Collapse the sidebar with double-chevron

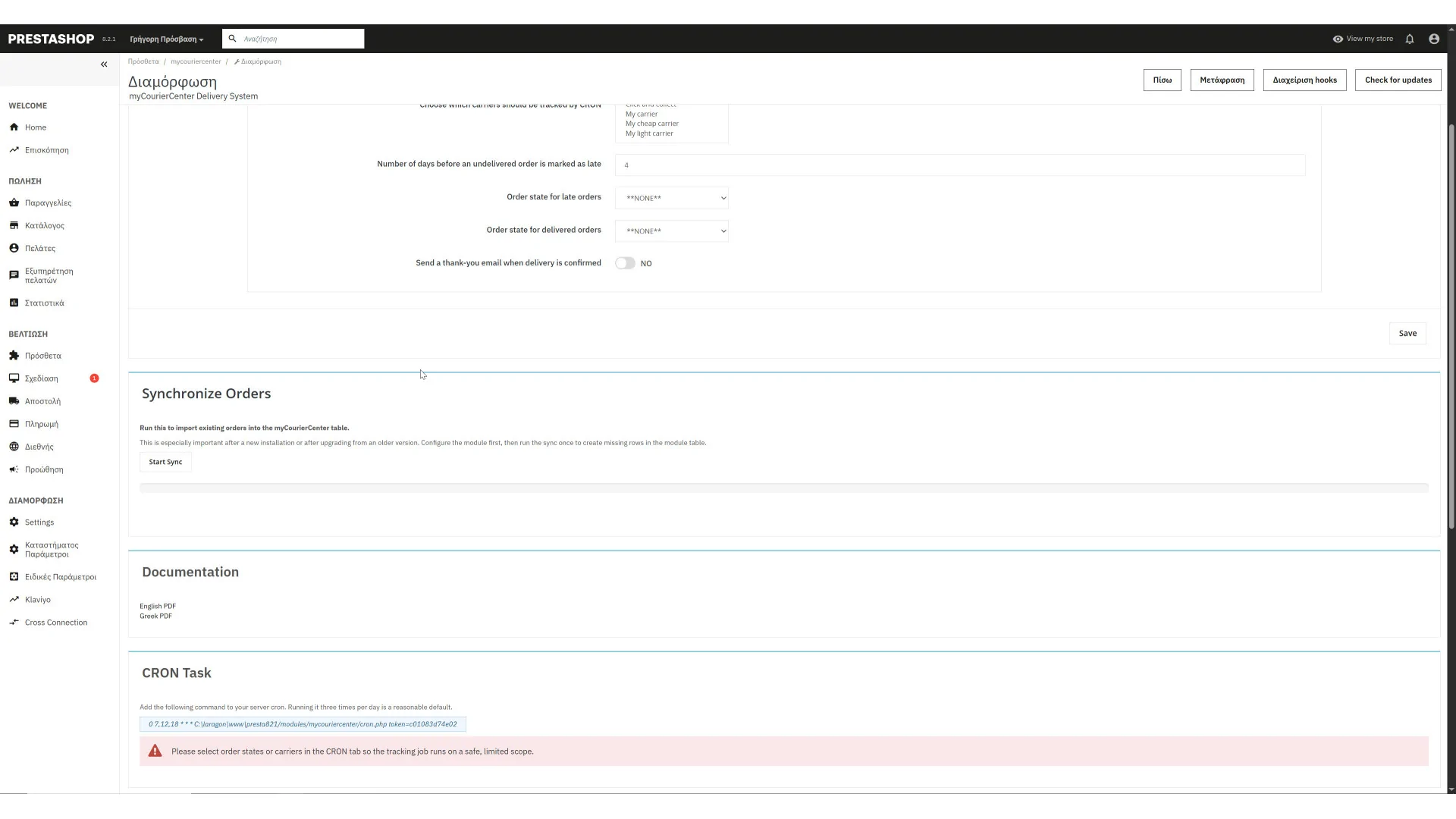(104, 64)
